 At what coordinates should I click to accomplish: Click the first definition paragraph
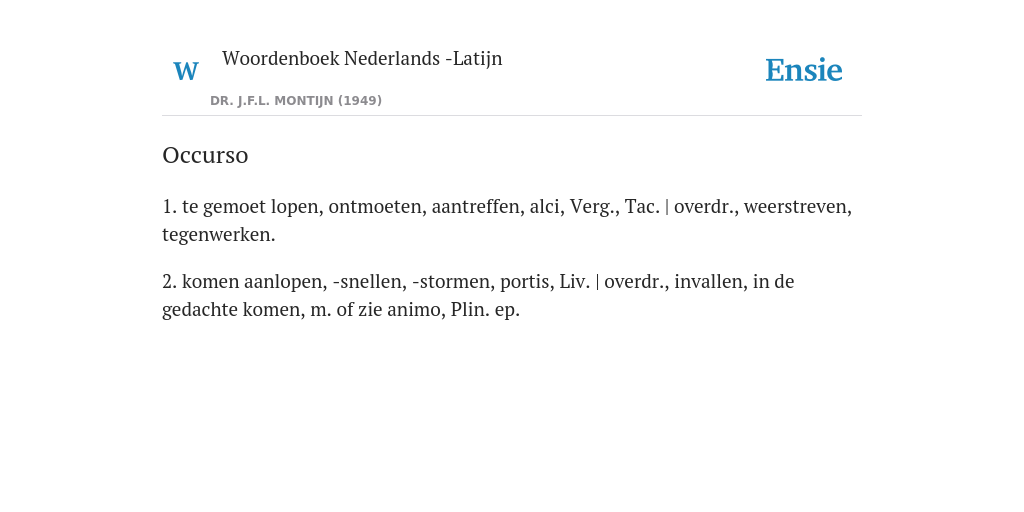coord(507,220)
